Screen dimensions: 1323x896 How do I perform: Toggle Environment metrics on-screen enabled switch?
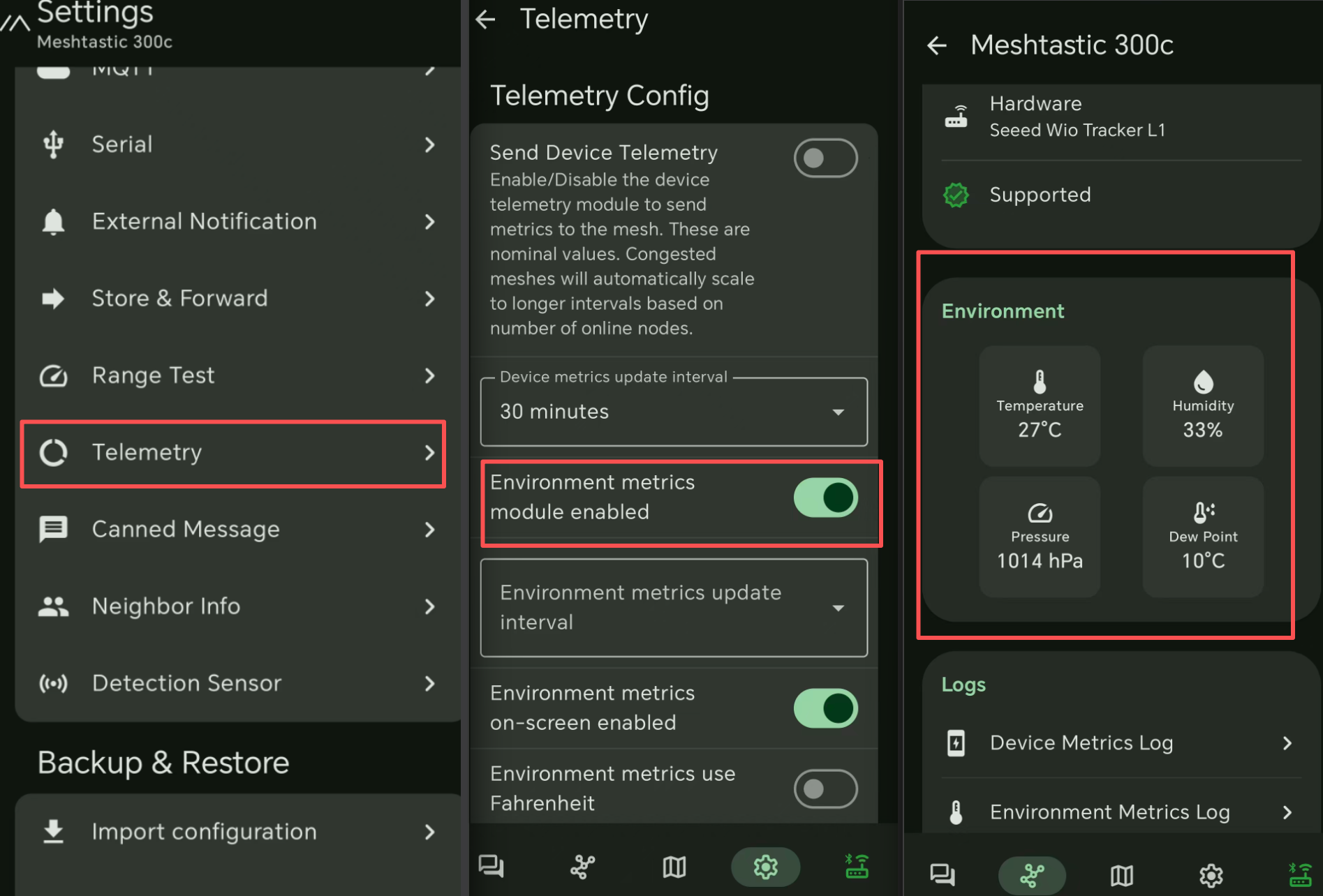[825, 708]
